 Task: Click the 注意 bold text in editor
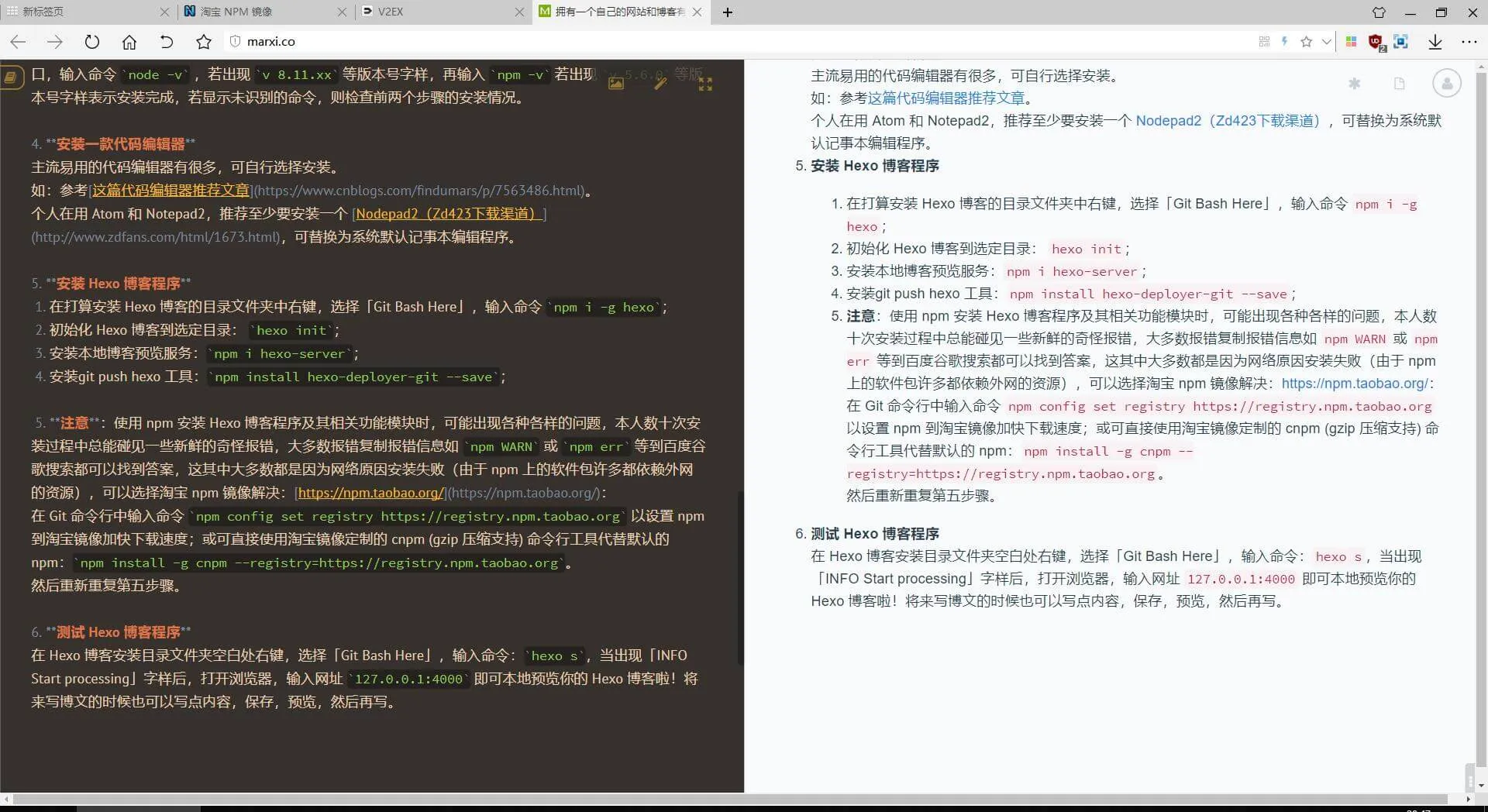(74, 423)
